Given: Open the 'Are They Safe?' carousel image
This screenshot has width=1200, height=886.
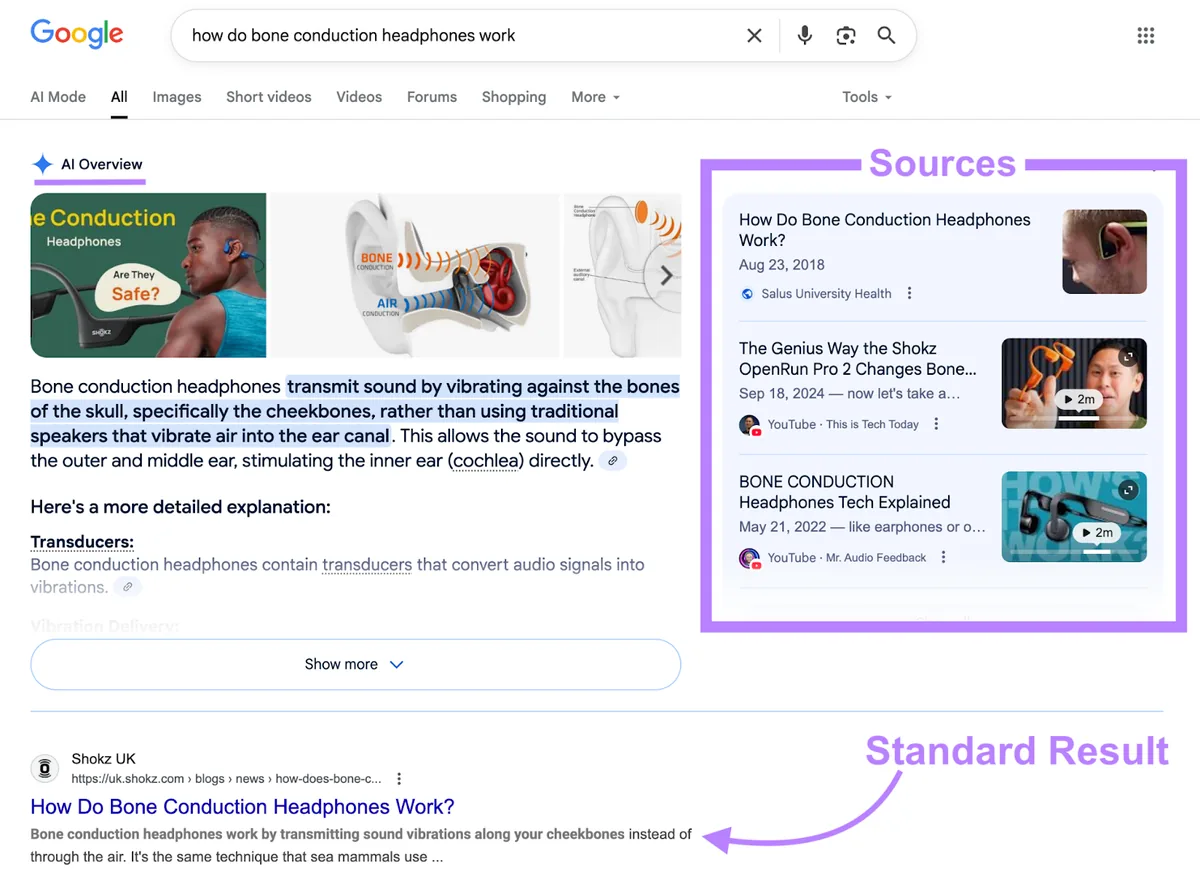Looking at the screenshot, I should [x=148, y=275].
